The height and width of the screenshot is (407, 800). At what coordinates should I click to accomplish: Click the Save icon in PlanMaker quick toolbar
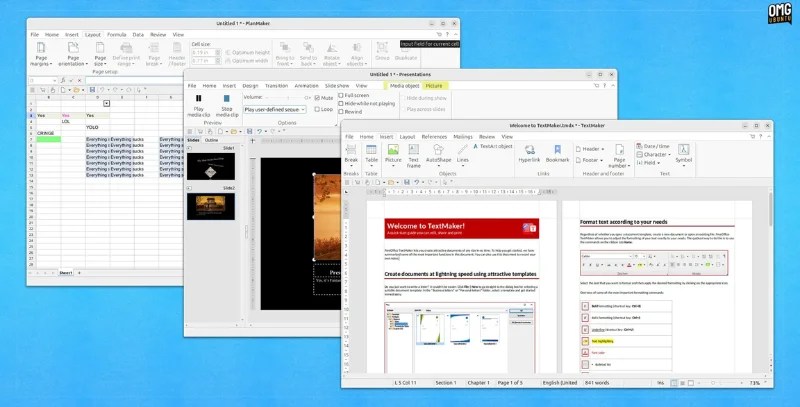[x=92, y=90]
